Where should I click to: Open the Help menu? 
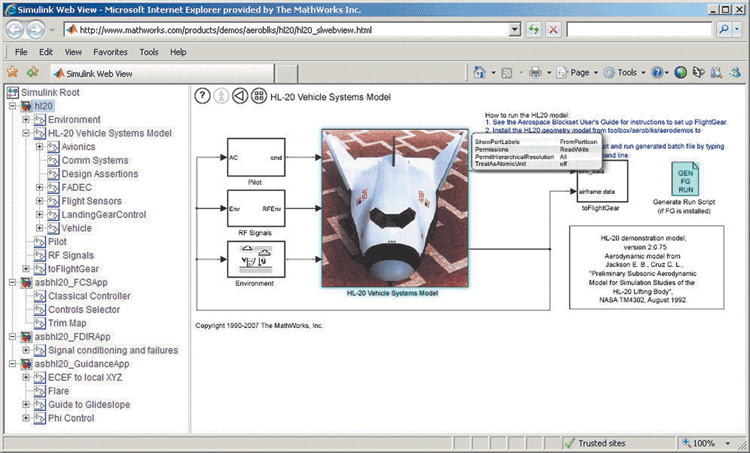click(178, 52)
